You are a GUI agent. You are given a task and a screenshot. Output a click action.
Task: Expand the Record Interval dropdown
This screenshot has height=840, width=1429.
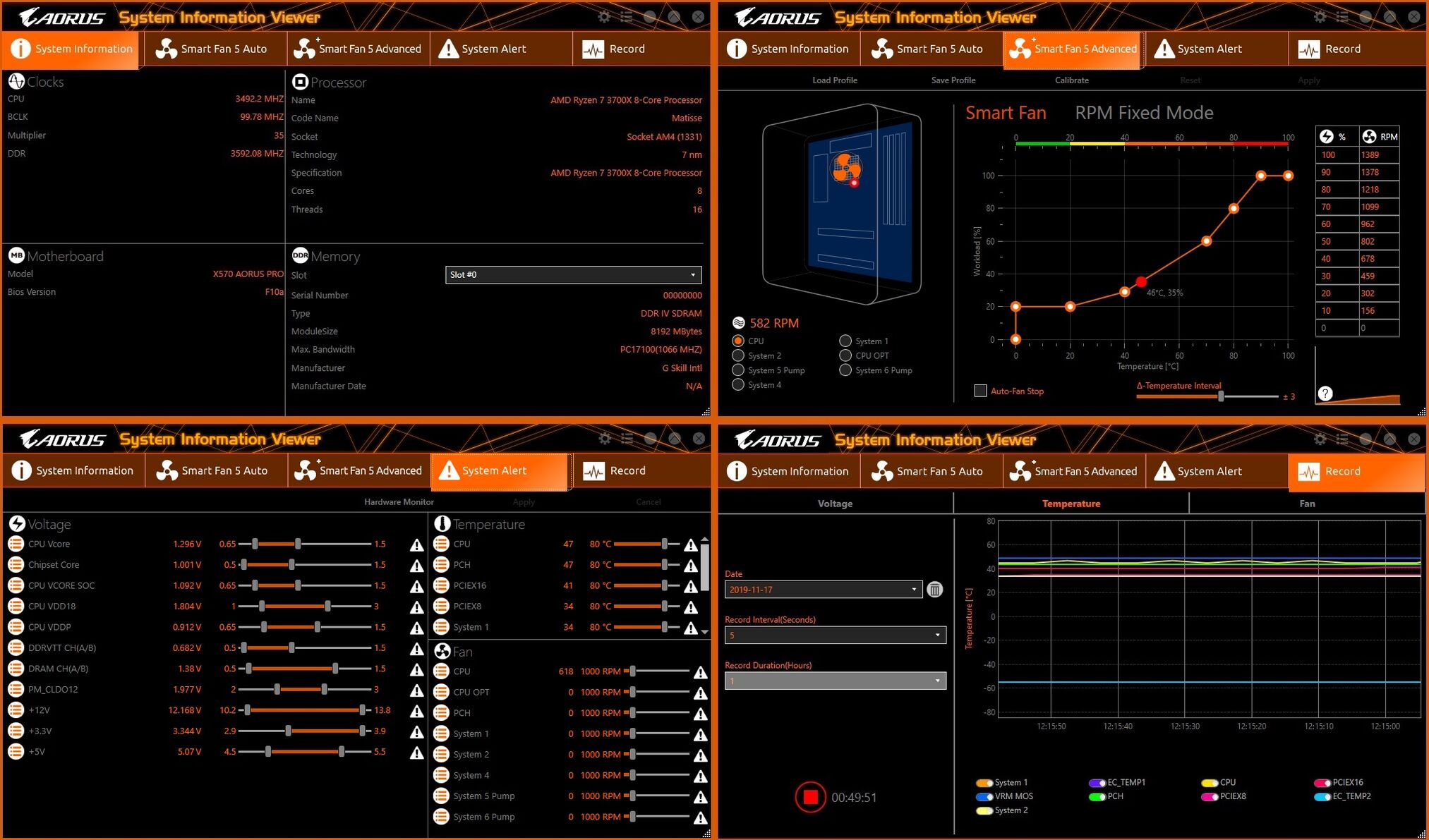click(835, 635)
